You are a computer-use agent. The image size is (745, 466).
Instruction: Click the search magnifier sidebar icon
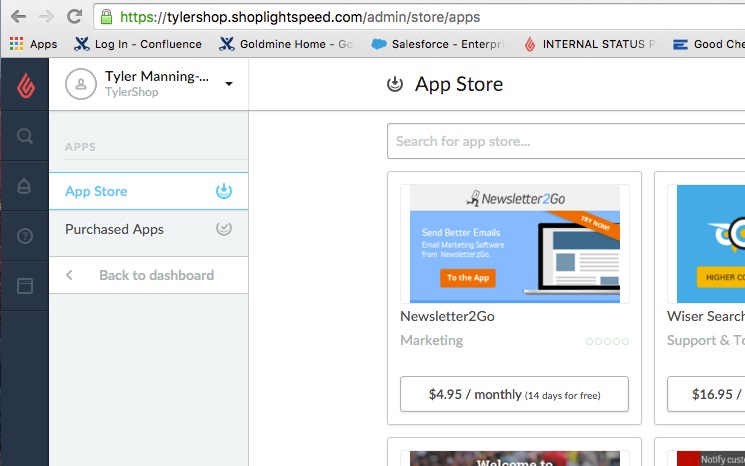pos(25,136)
